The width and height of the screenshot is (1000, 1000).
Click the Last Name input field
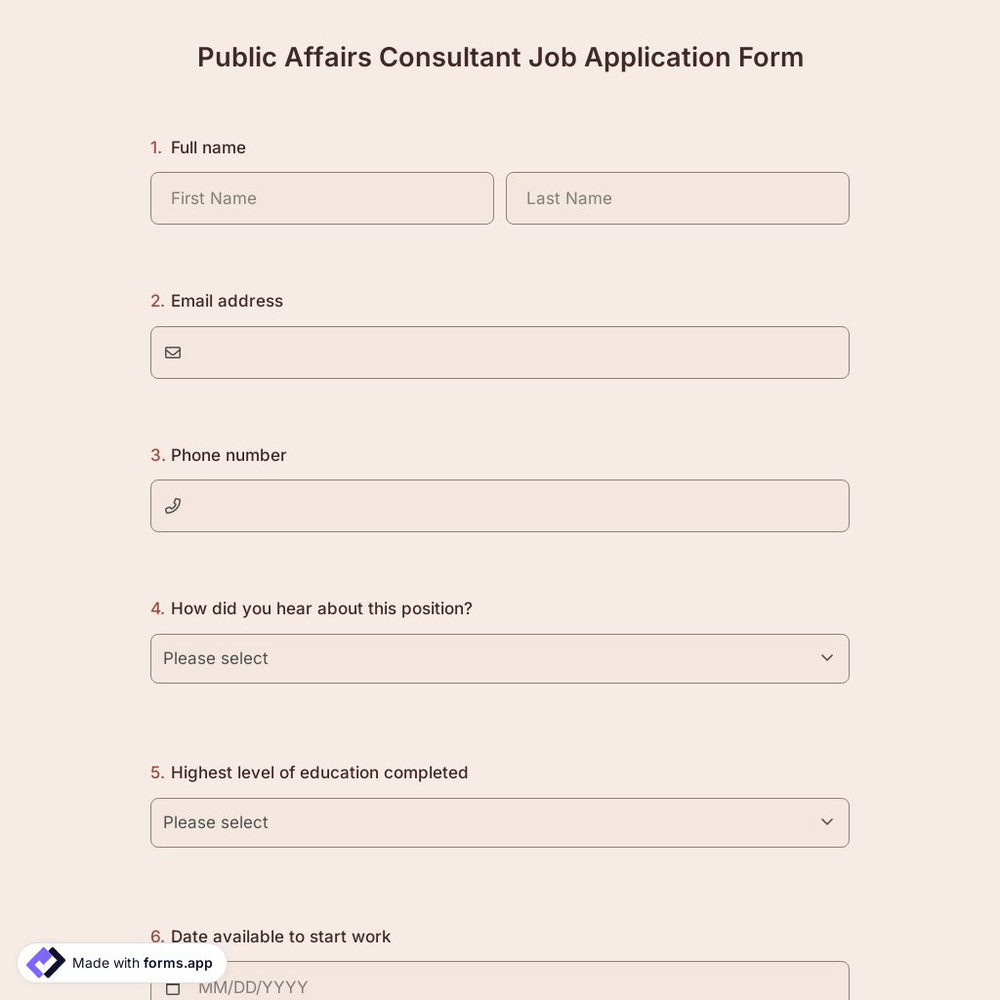point(677,198)
